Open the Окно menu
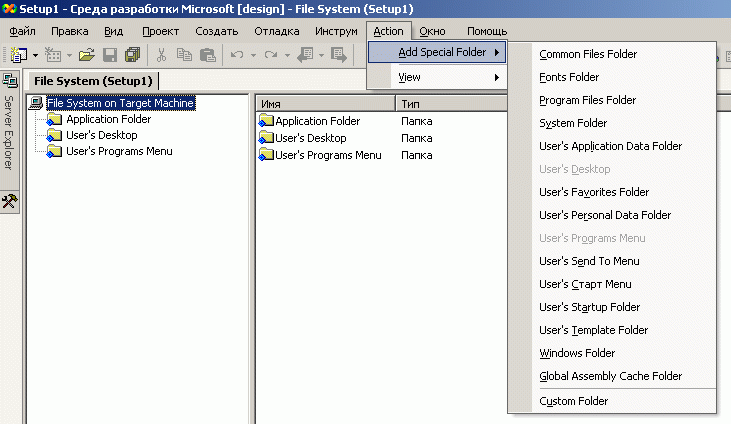This screenshot has width=731, height=424. (432, 31)
